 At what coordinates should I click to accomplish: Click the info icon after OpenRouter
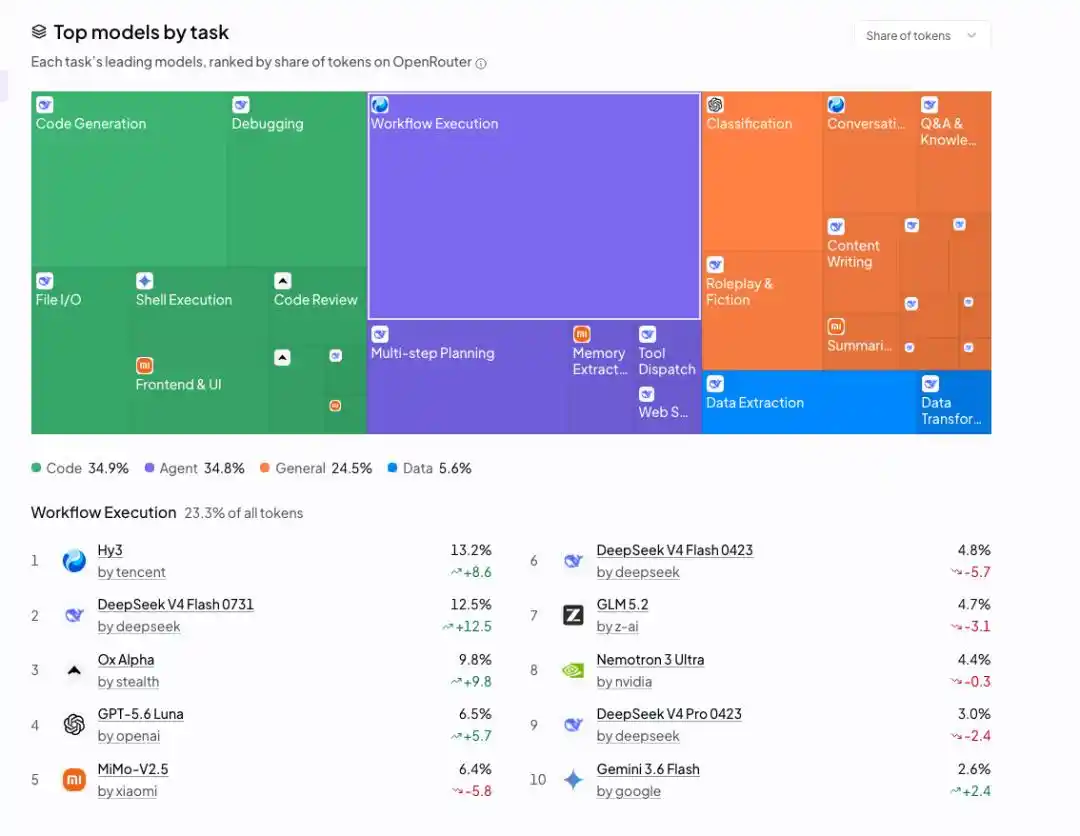tap(481, 63)
